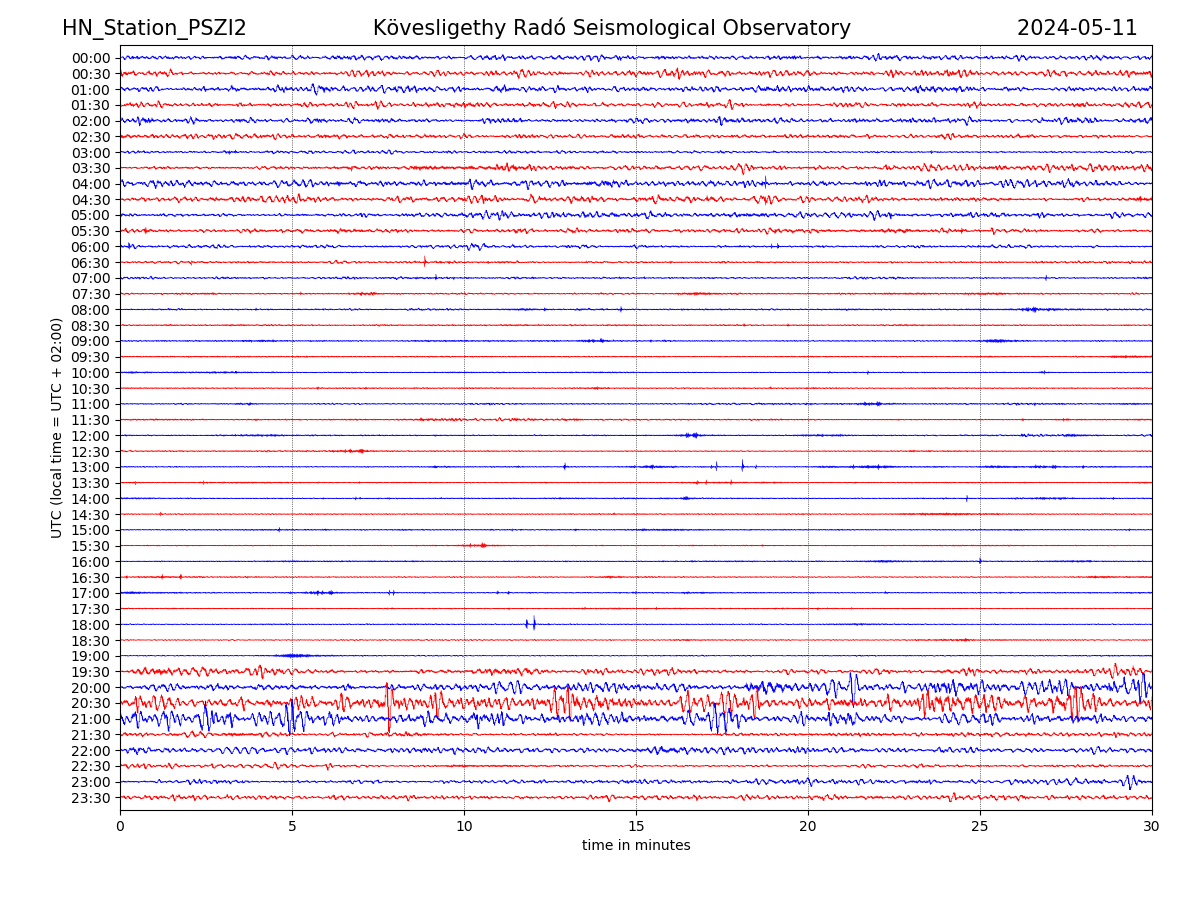Image resolution: width=1200 pixels, height=900 pixels.
Task: Click the x-axis tick labeled 0
Action: pyautogui.click(x=120, y=827)
